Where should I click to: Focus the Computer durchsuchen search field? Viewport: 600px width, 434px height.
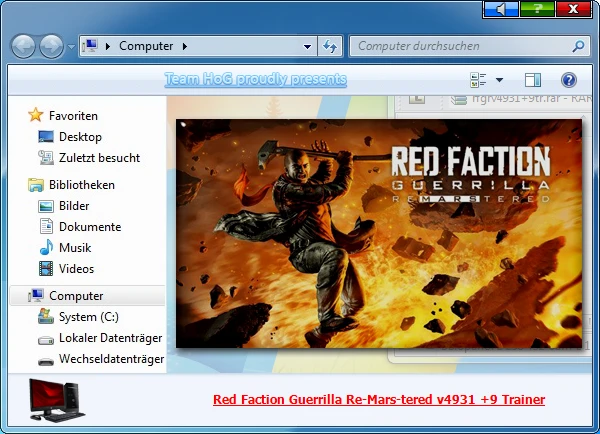[x=470, y=46]
